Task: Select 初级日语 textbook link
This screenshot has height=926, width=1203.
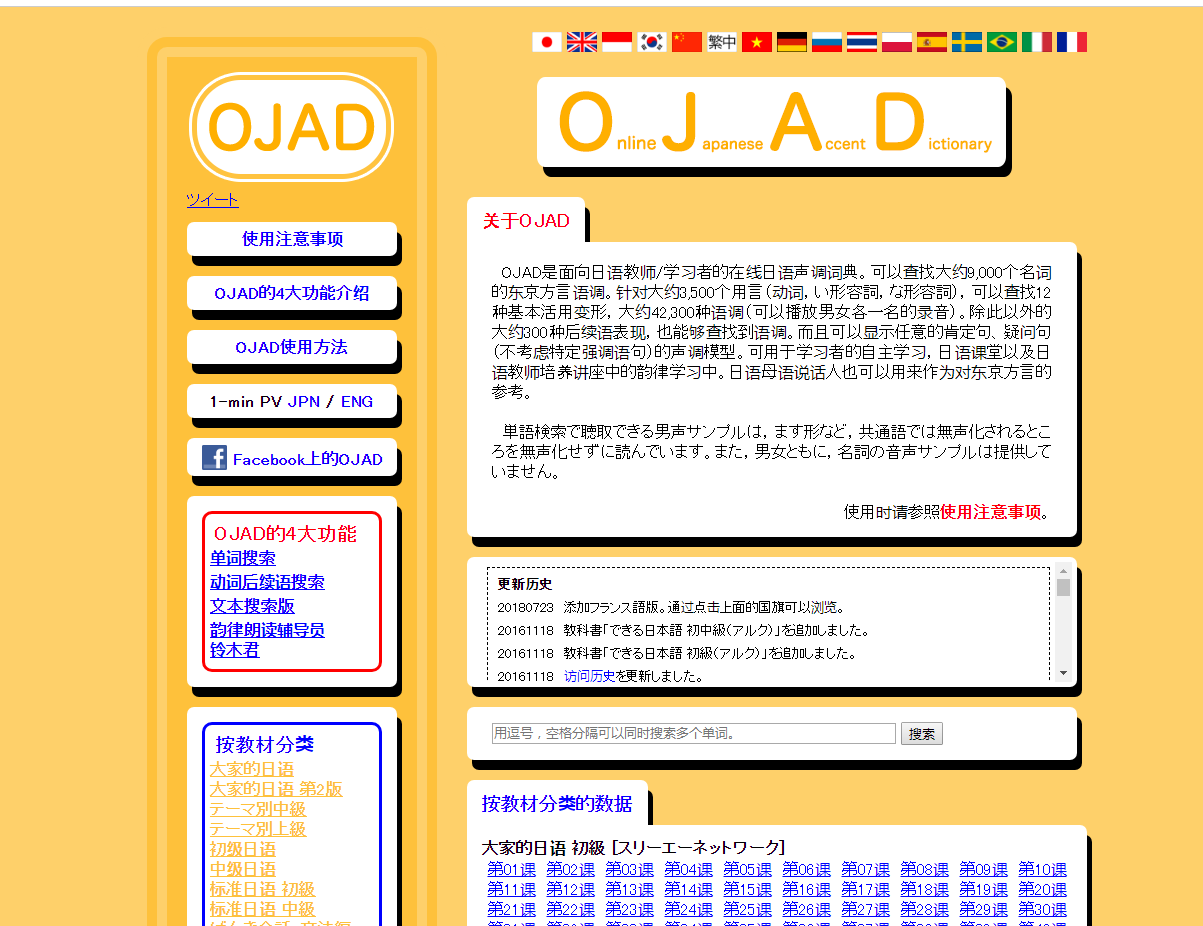Action: [243, 849]
